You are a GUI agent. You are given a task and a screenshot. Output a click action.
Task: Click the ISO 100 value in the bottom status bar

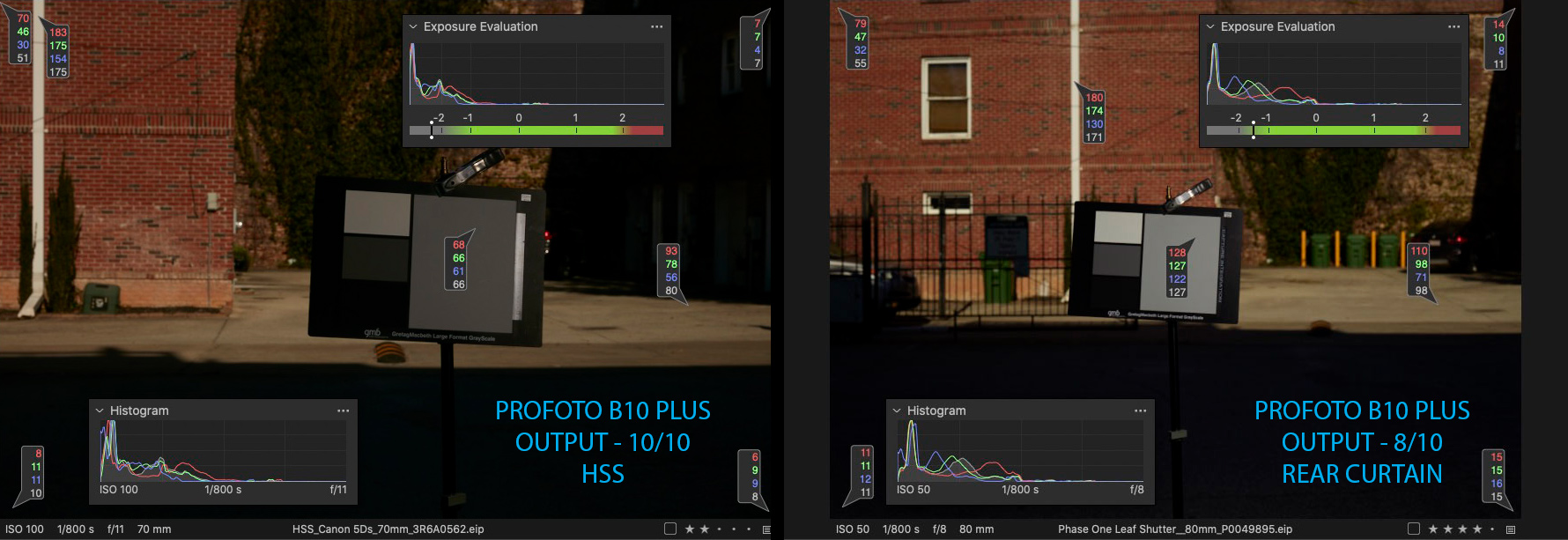click(25, 529)
